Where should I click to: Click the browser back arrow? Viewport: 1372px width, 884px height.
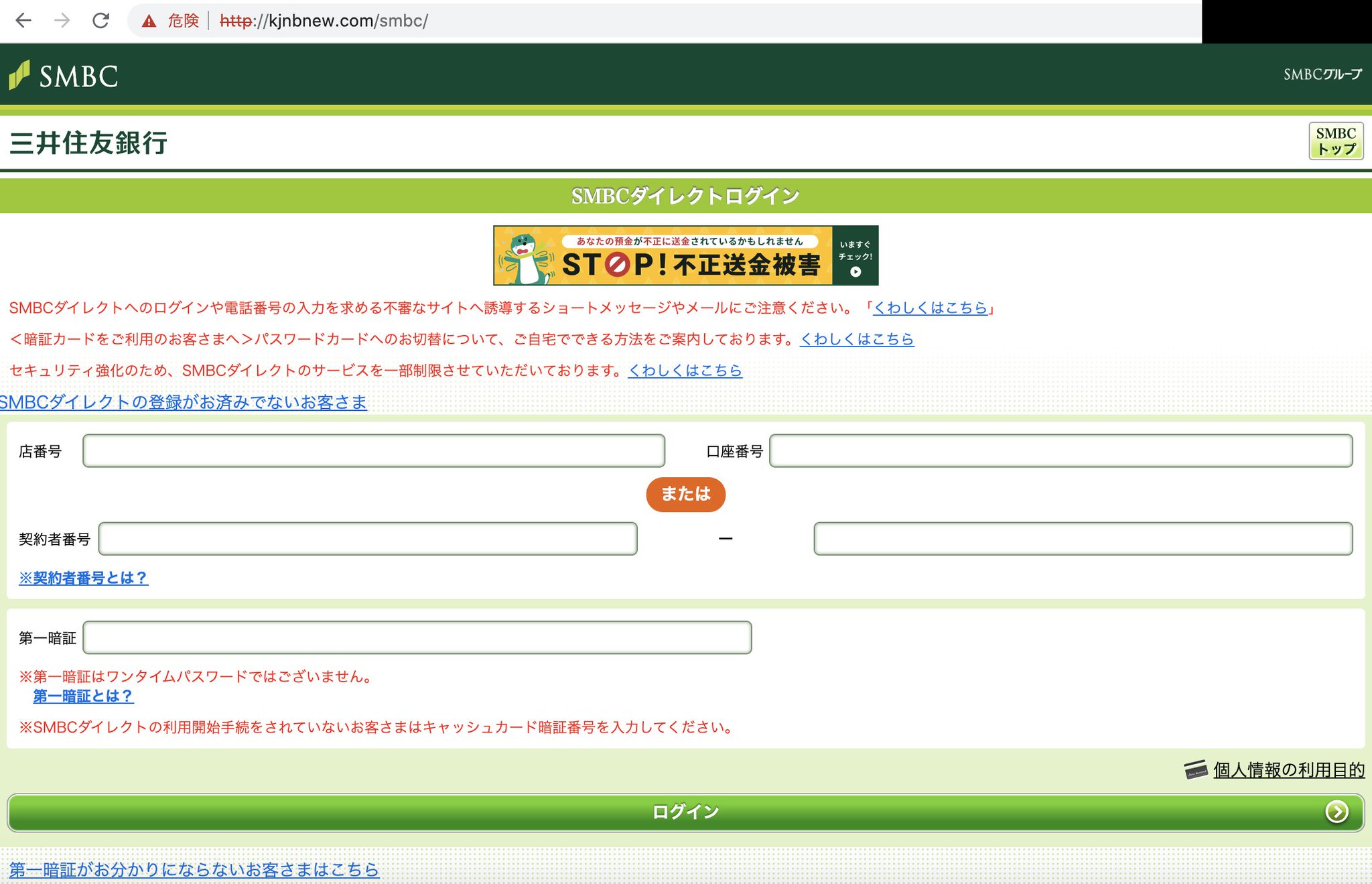(x=23, y=21)
